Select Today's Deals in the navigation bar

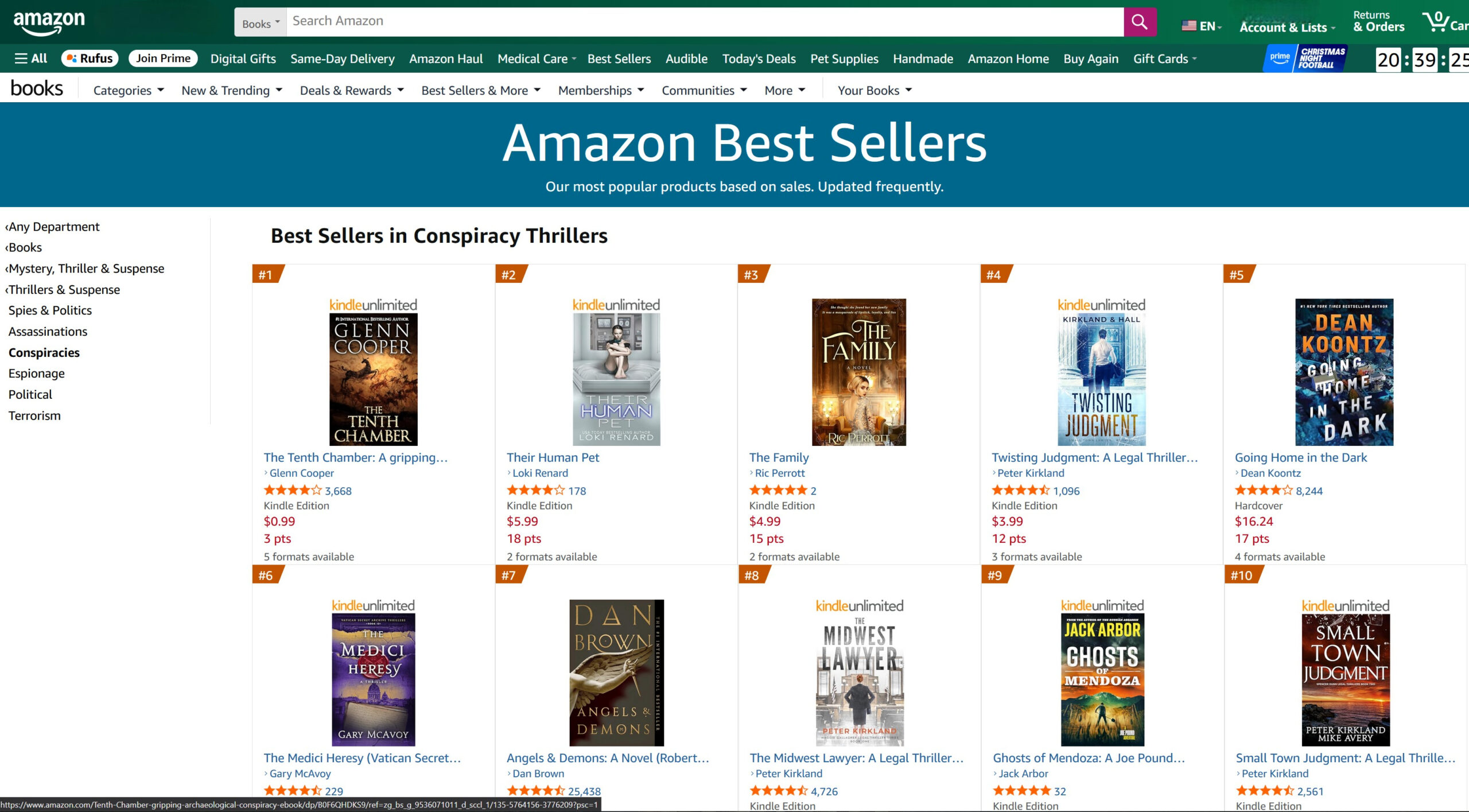point(759,58)
